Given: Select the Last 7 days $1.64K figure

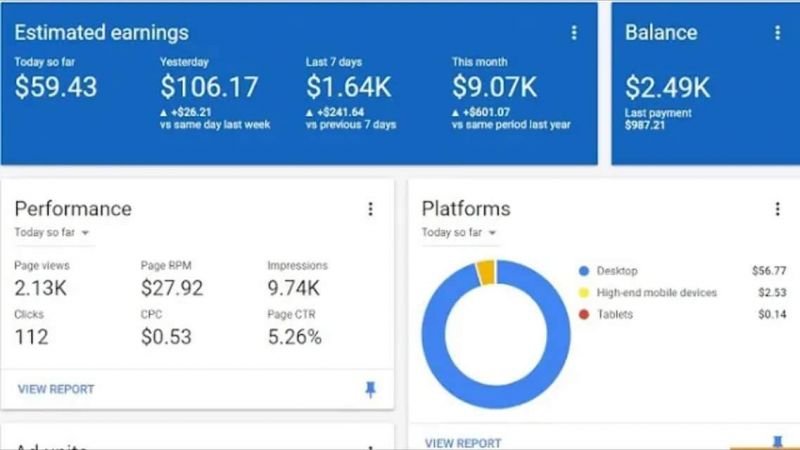Looking at the screenshot, I should click(x=348, y=86).
